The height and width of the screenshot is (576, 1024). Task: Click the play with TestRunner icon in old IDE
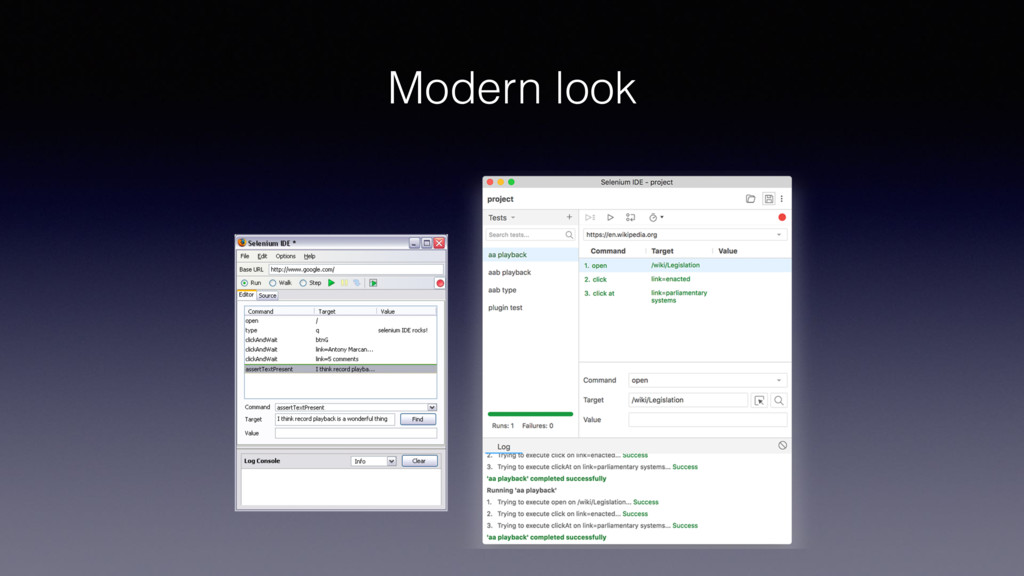coord(373,283)
